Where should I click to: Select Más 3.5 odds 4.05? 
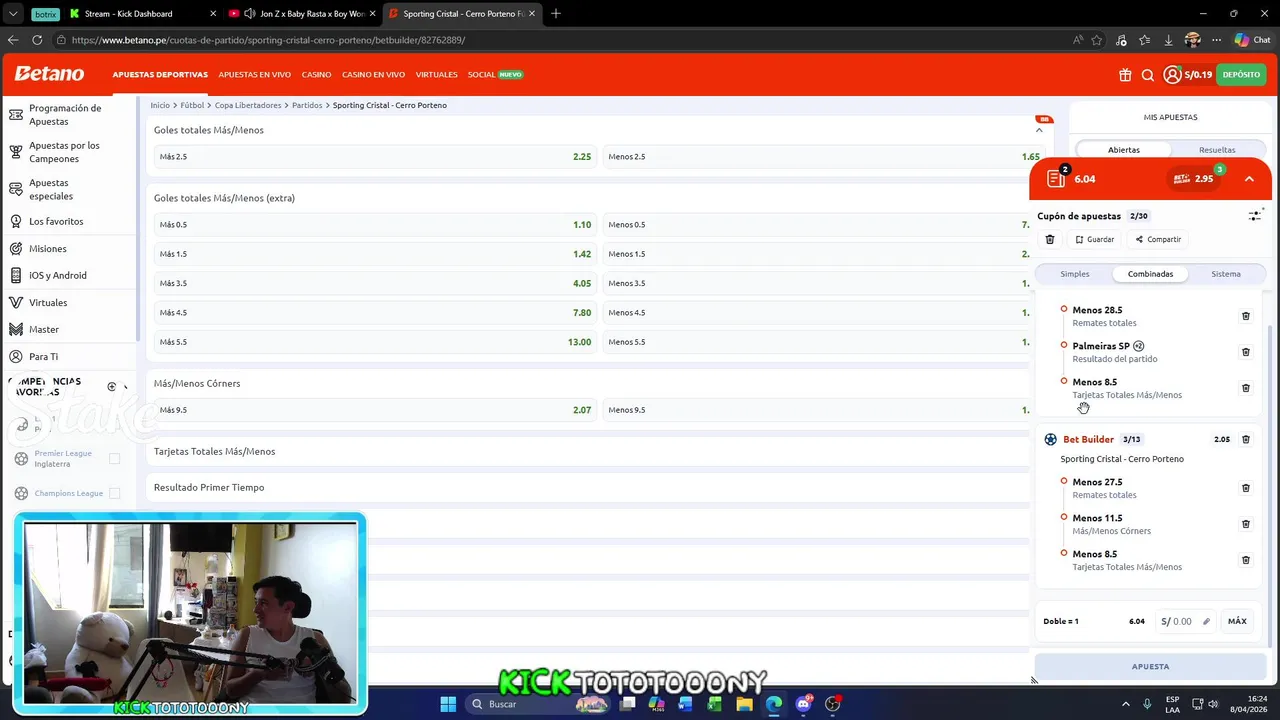[x=375, y=284]
